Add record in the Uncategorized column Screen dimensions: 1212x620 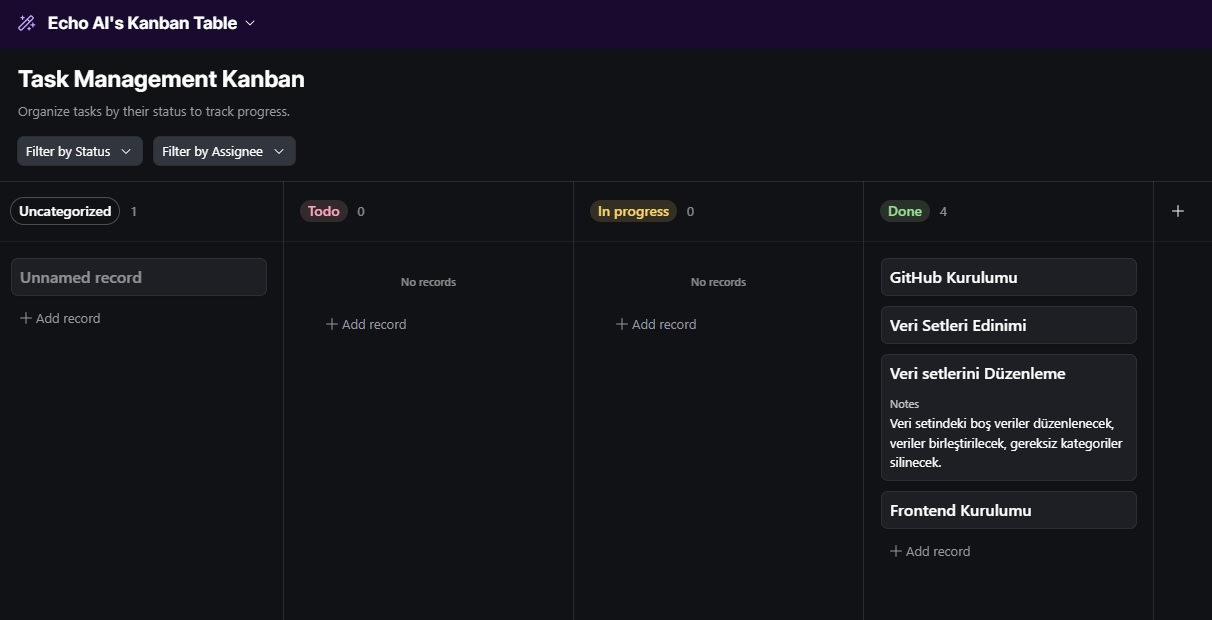[60, 318]
